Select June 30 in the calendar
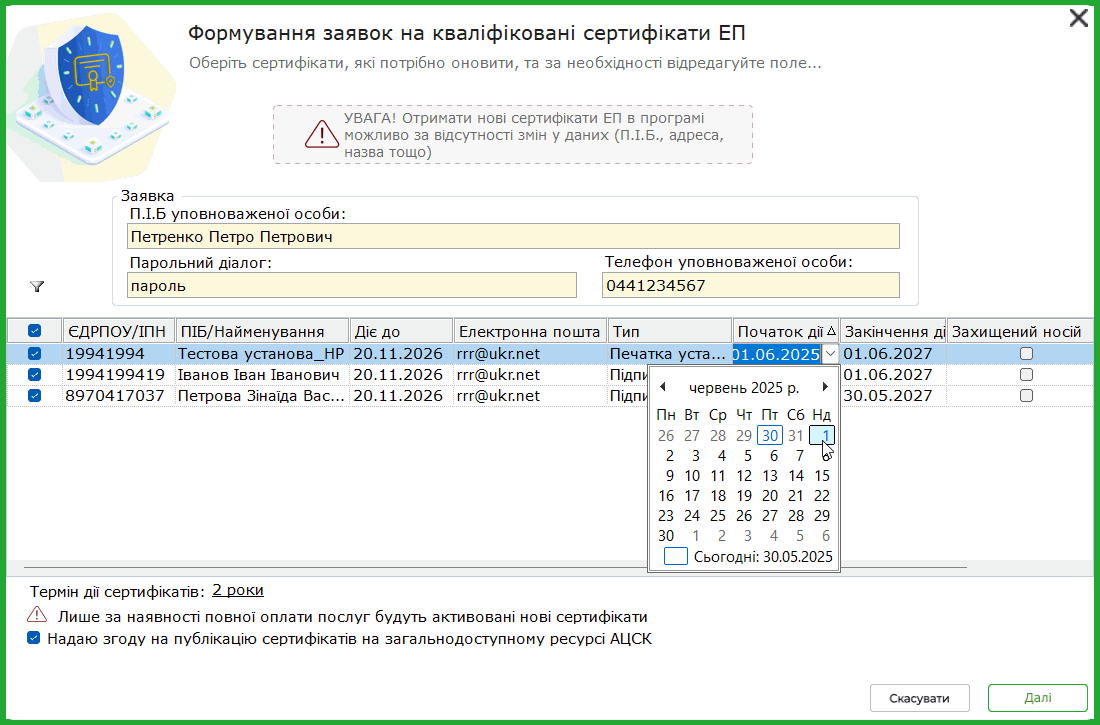 (666, 536)
